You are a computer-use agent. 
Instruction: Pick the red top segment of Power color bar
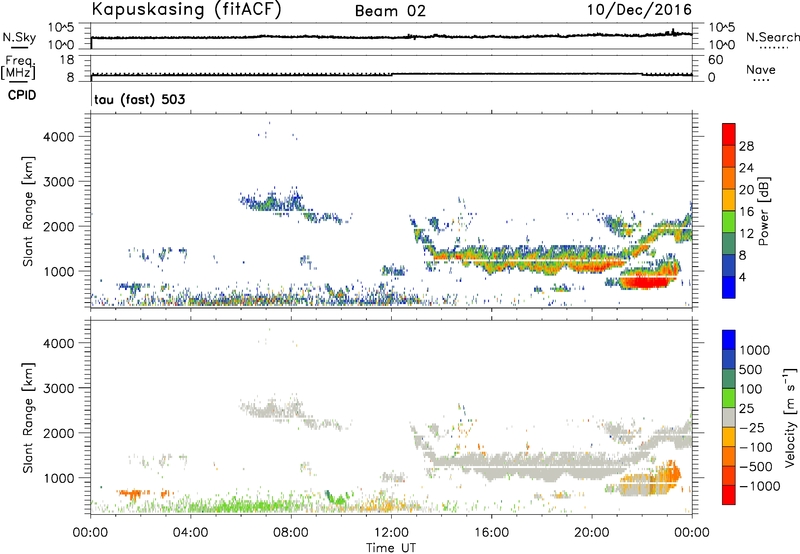tap(729, 135)
